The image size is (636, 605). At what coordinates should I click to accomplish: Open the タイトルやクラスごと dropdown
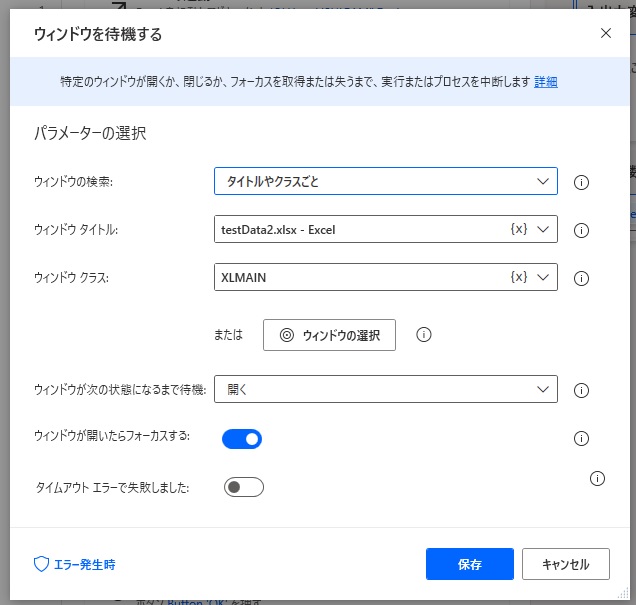tap(385, 181)
